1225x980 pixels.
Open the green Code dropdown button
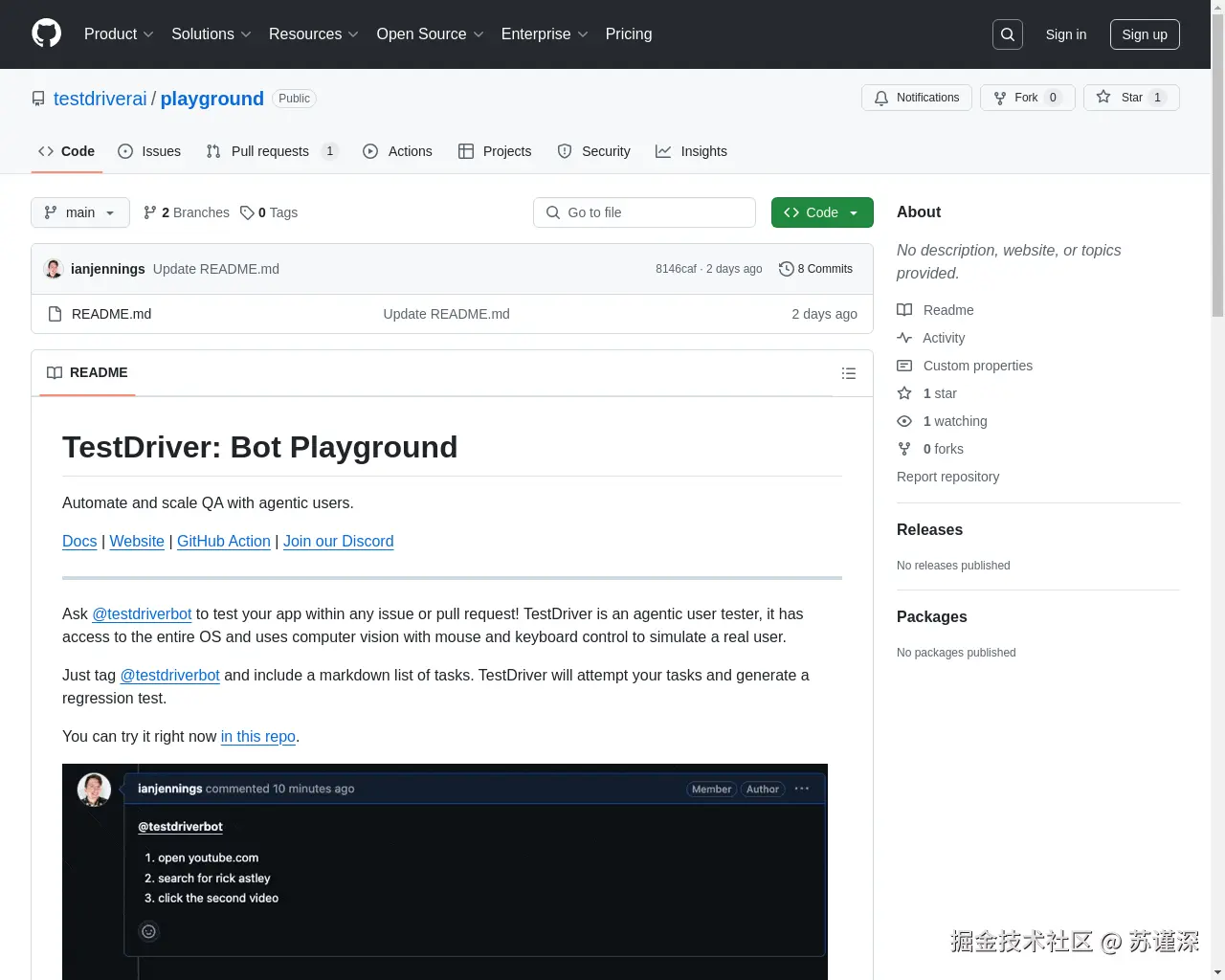[822, 212]
